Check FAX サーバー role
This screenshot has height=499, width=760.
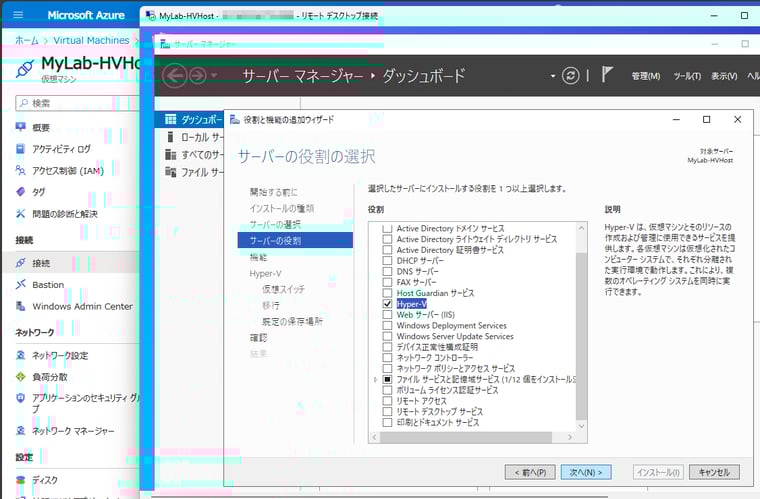click(387, 282)
